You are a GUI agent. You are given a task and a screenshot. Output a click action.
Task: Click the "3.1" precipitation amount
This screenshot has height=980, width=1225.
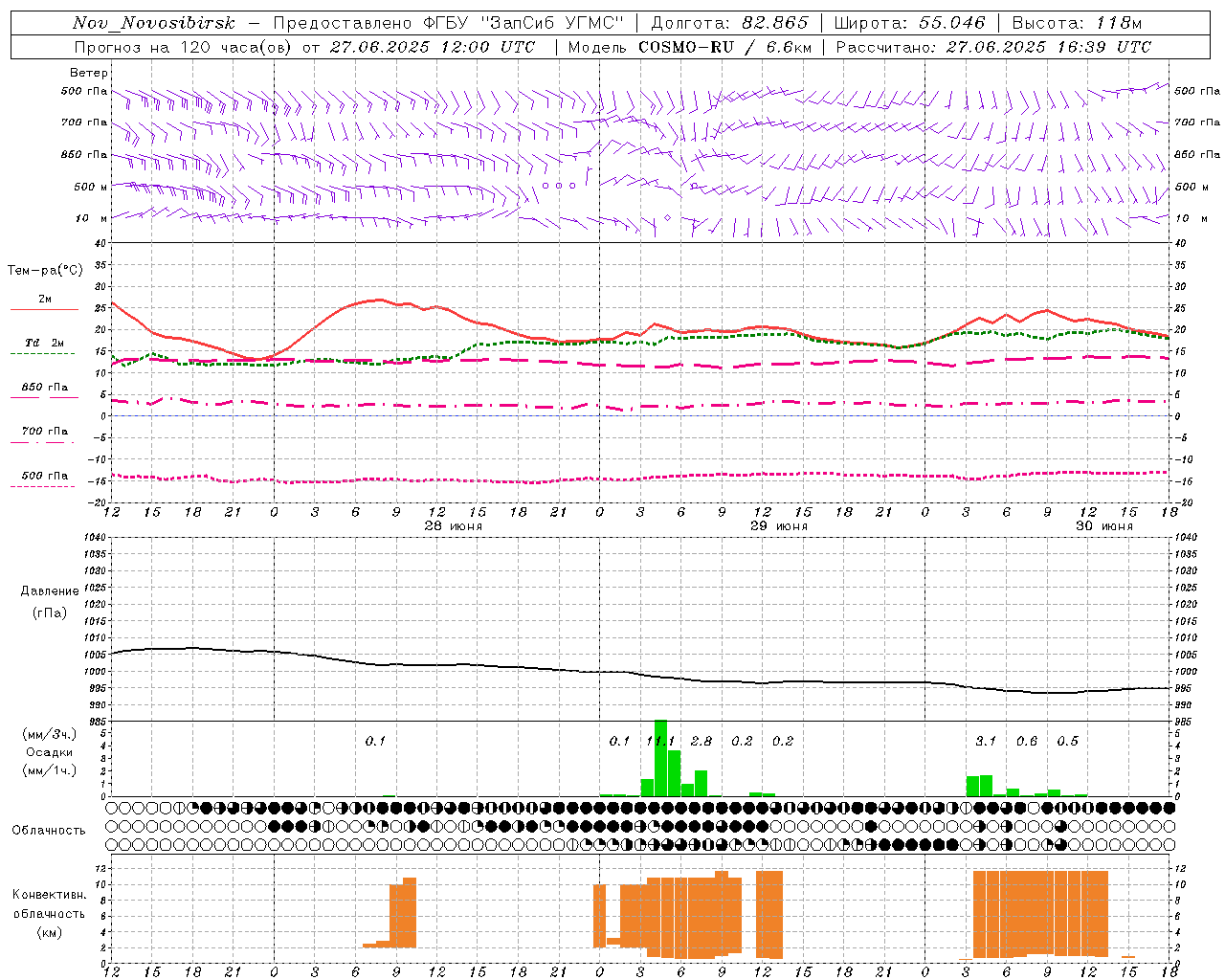tap(986, 741)
